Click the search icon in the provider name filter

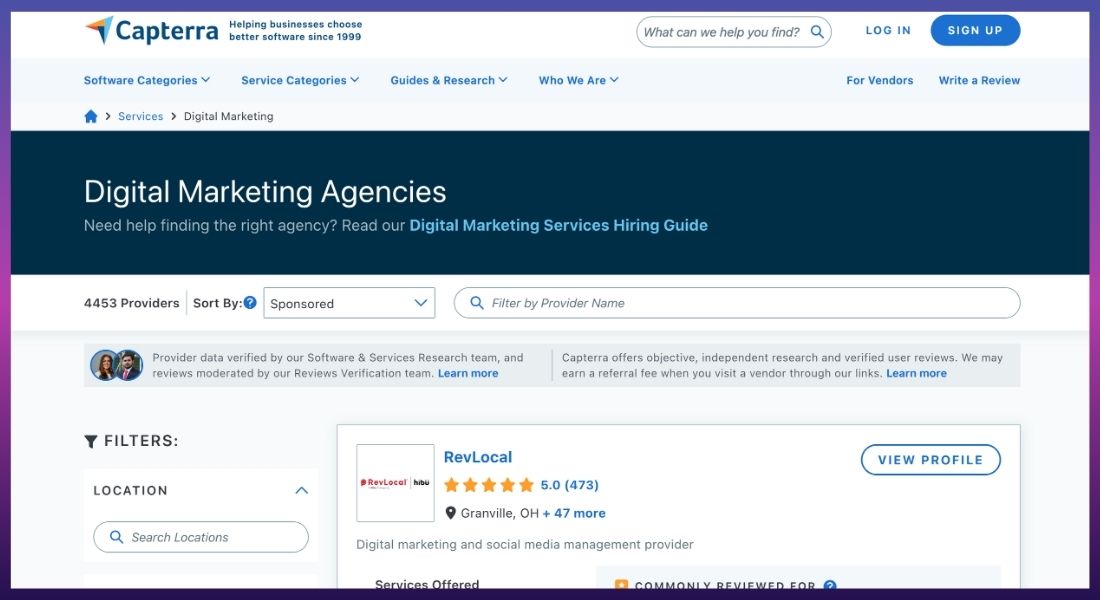pos(476,302)
